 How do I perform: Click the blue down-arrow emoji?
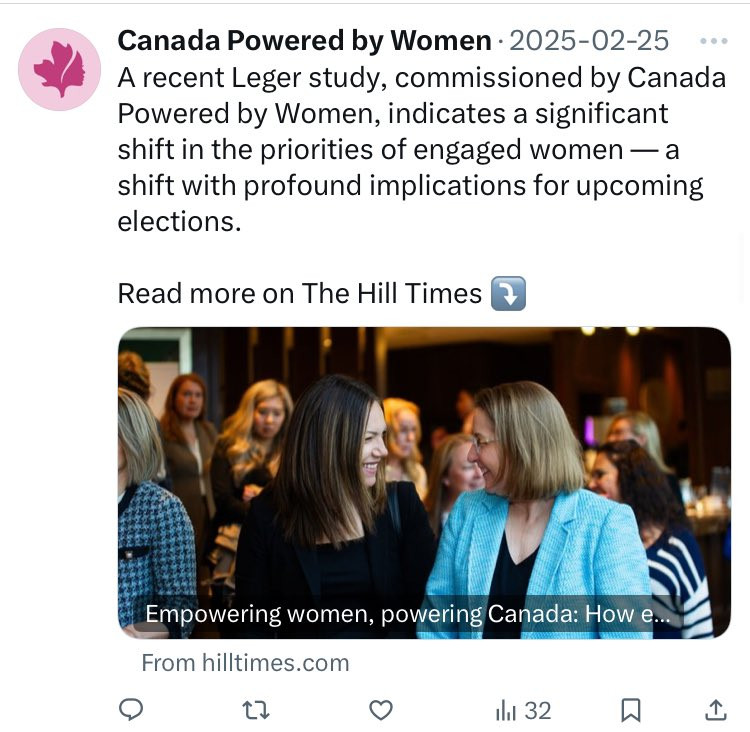[509, 294]
